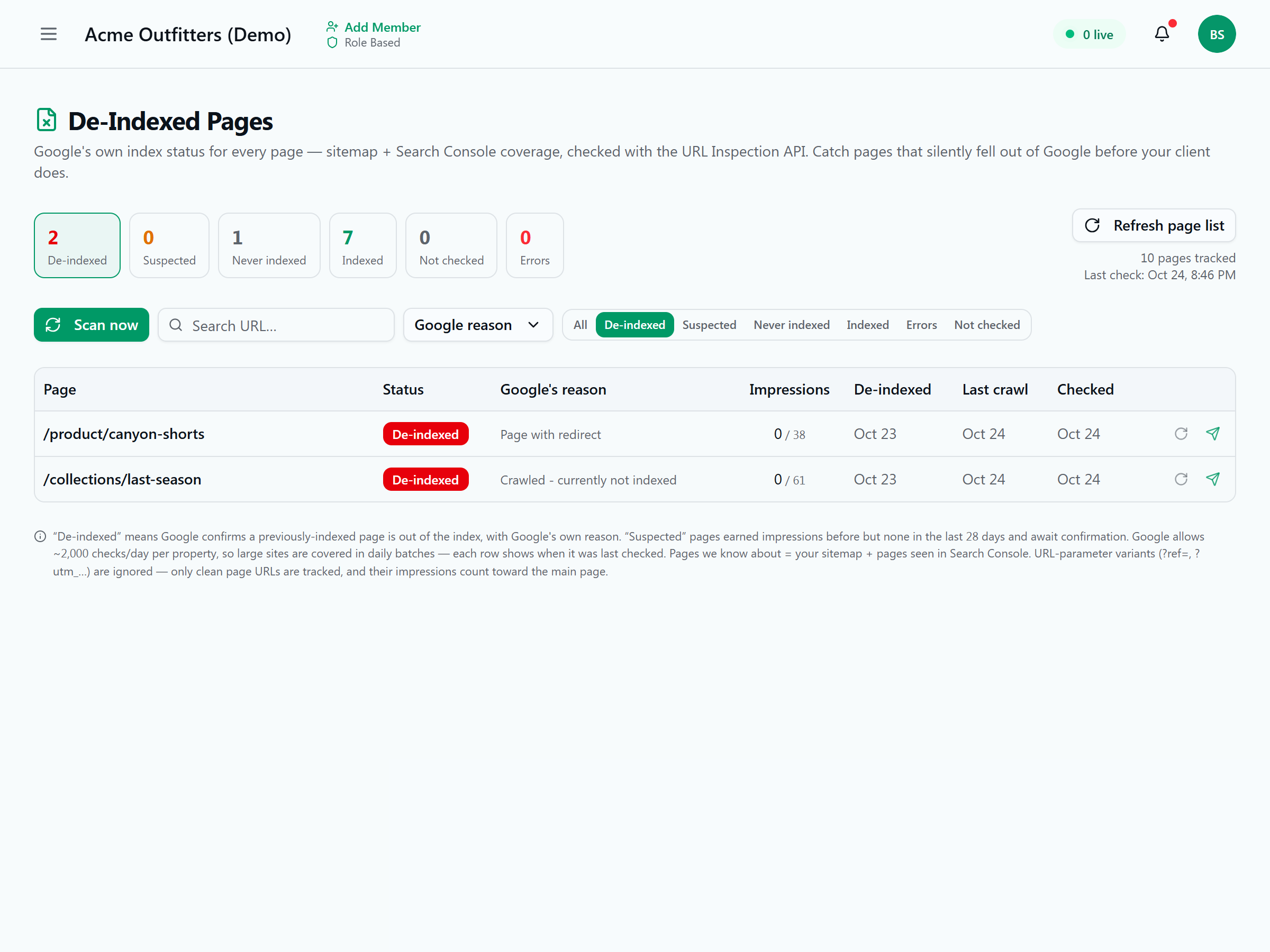Click the '0 / 38' impressions value
This screenshot has width=1270, height=952.
[789, 434]
